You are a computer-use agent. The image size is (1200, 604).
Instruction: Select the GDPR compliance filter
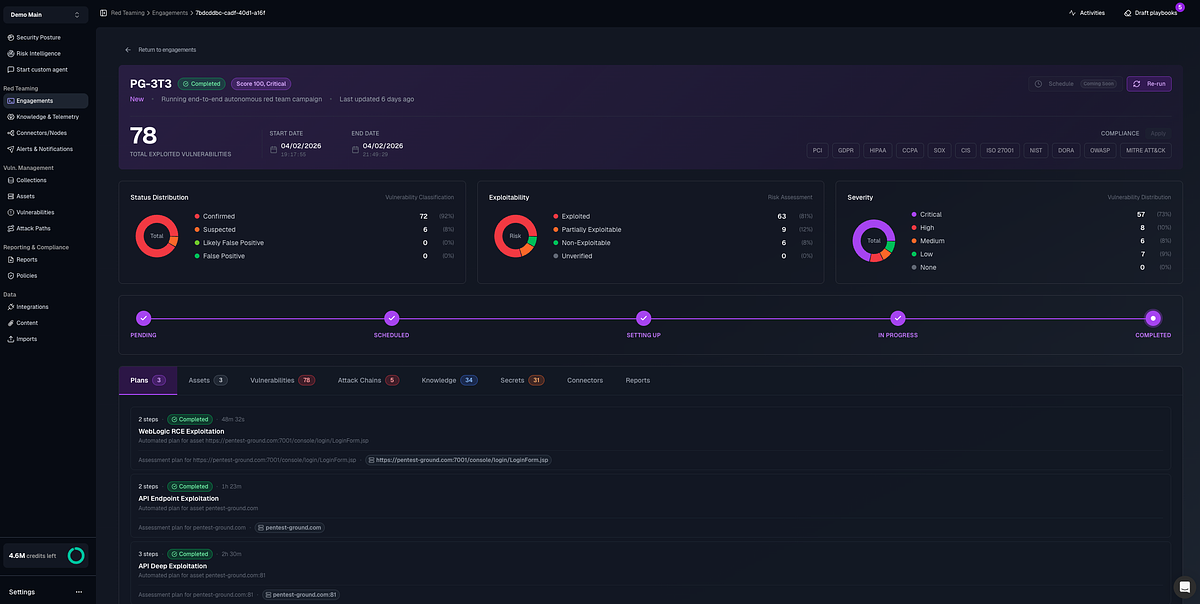point(848,150)
